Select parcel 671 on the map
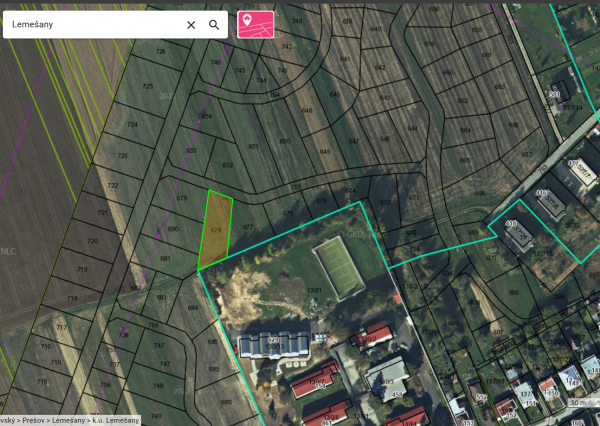The width and height of the screenshot is (600, 426). click(414, 197)
